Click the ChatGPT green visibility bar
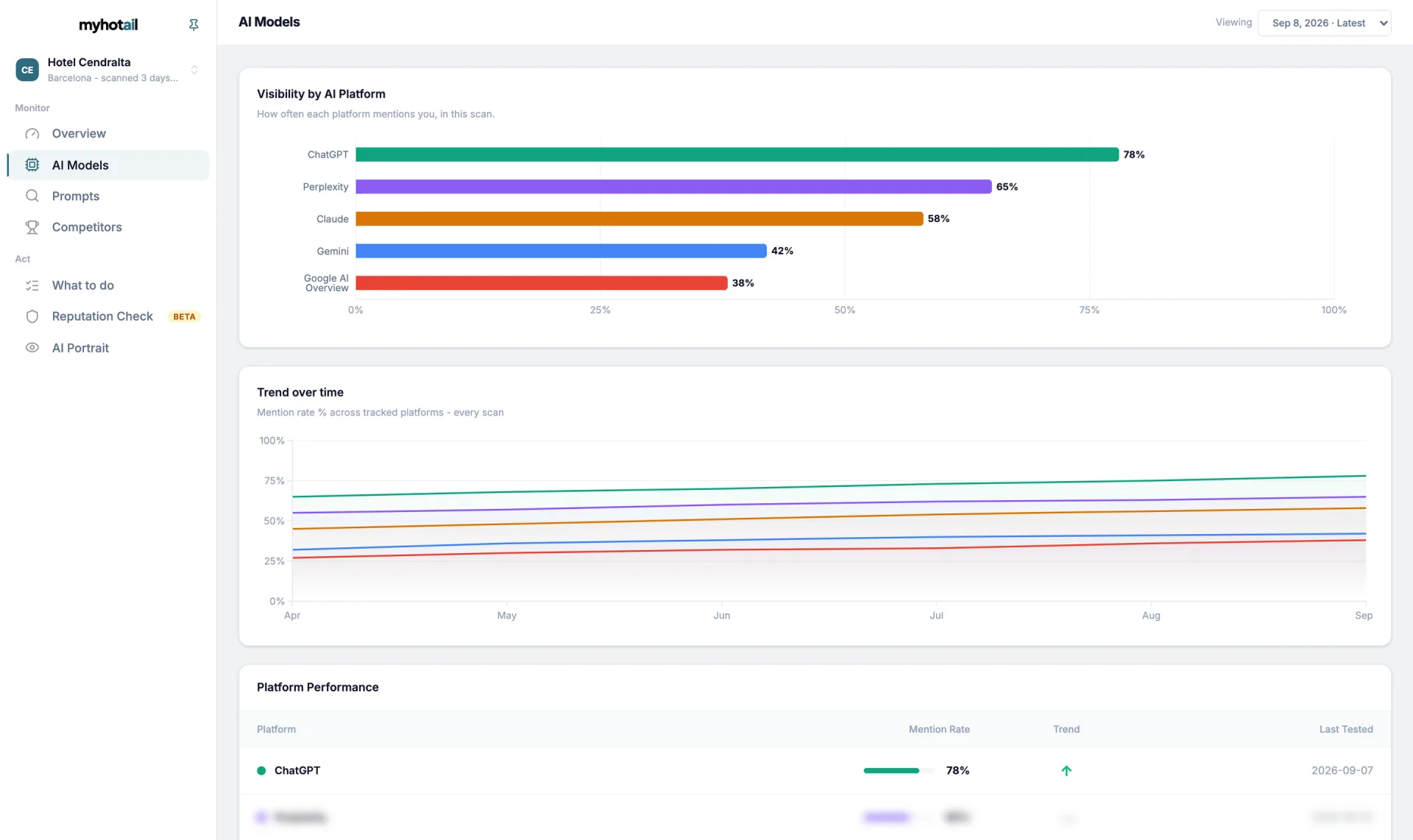1413x840 pixels. 737,154
